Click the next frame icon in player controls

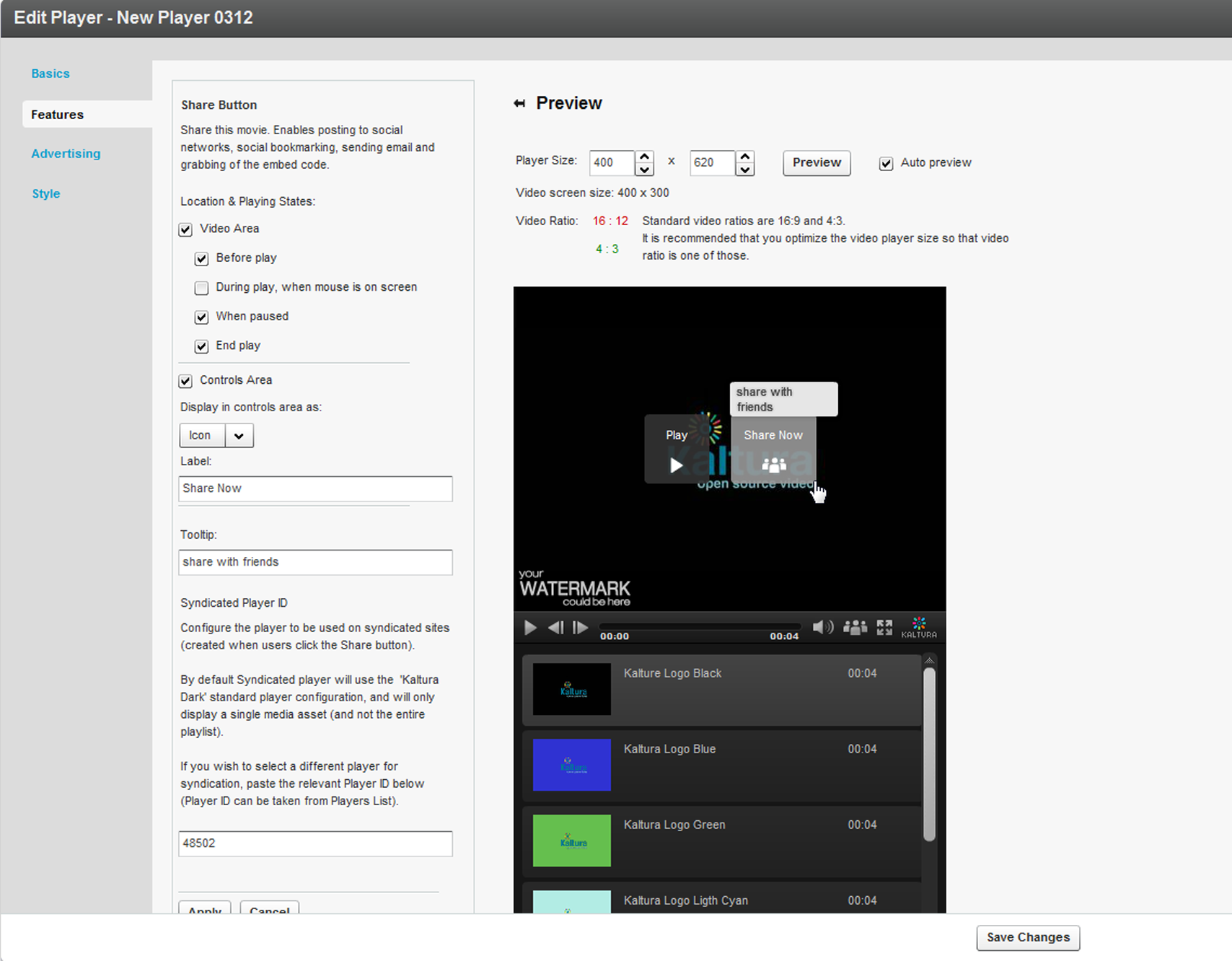click(580, 628)
